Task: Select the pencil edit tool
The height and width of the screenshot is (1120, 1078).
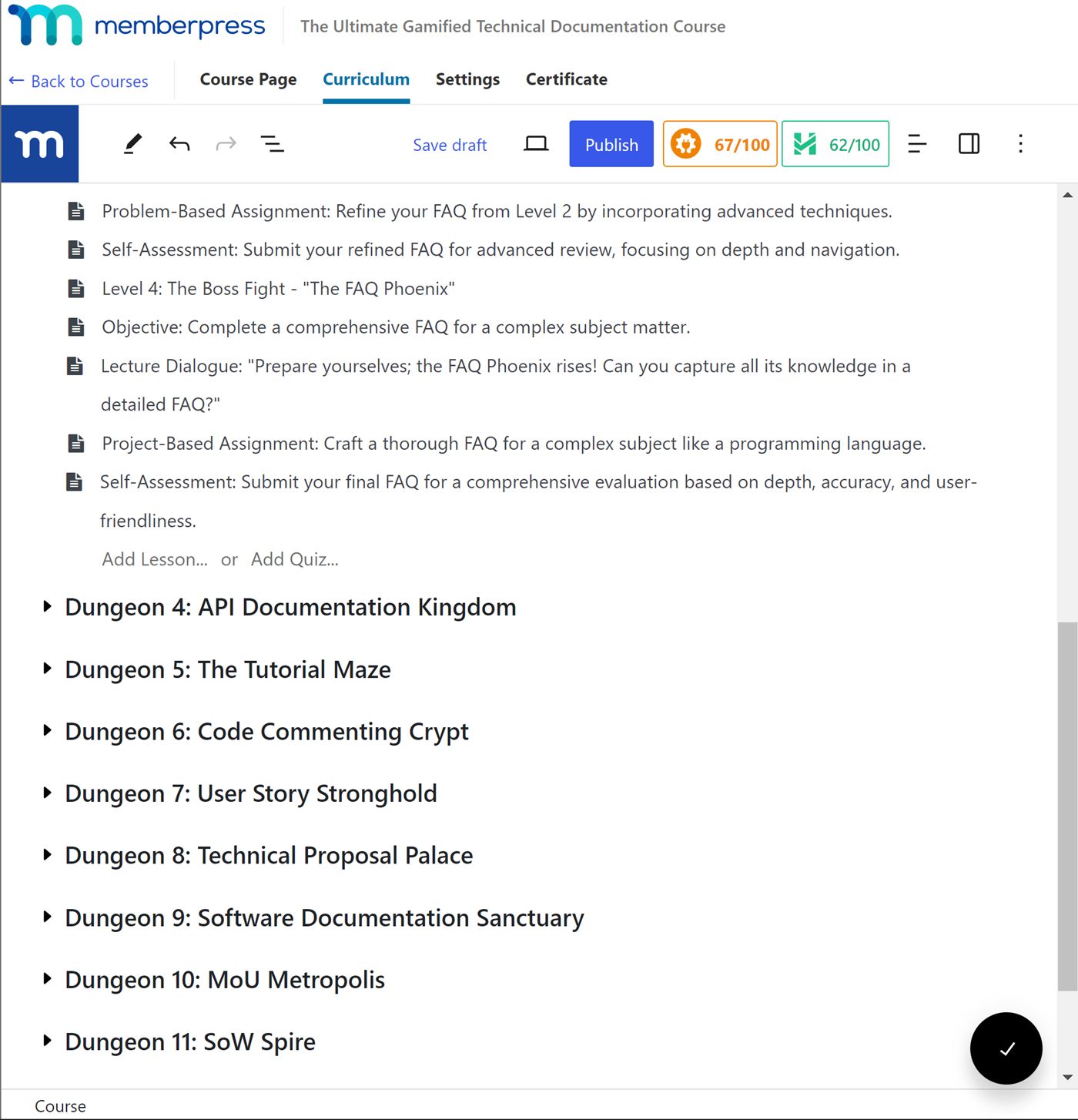Action: (x=132, y=144)
